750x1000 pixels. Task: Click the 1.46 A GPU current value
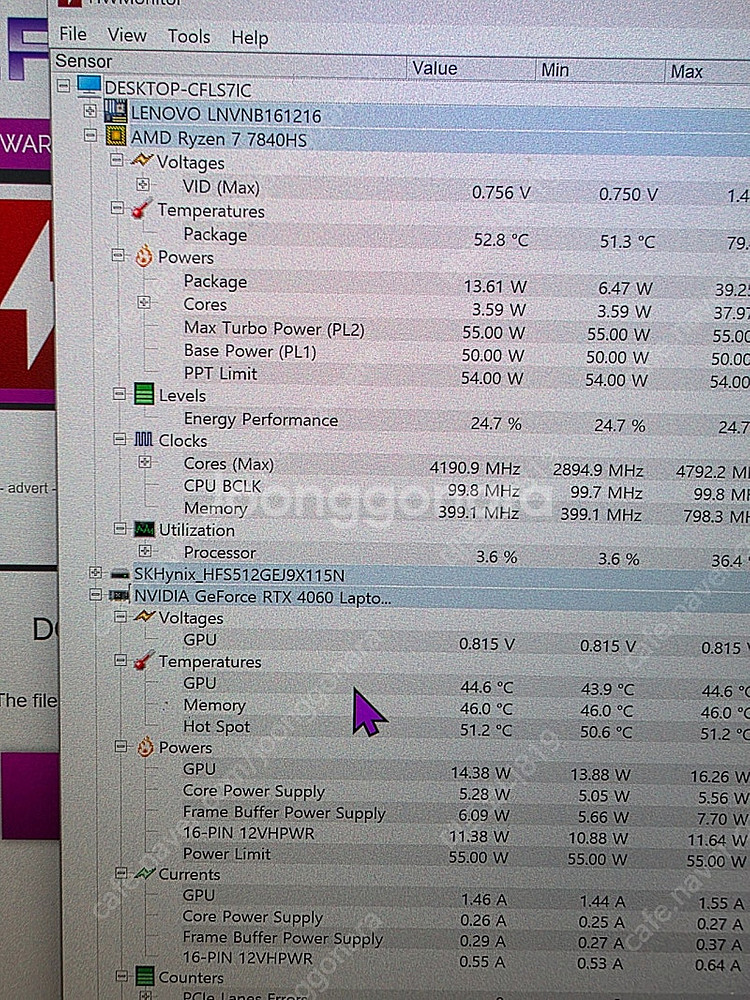pyautogui.click(x=483, y=899)
